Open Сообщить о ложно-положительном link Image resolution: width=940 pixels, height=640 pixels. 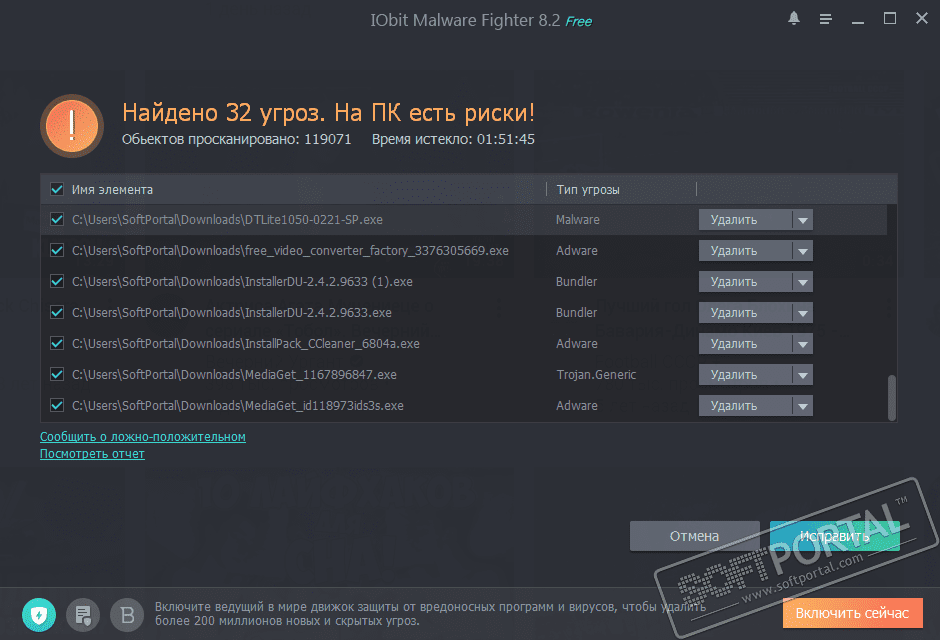pyautogui.click(x=143, y=437)
